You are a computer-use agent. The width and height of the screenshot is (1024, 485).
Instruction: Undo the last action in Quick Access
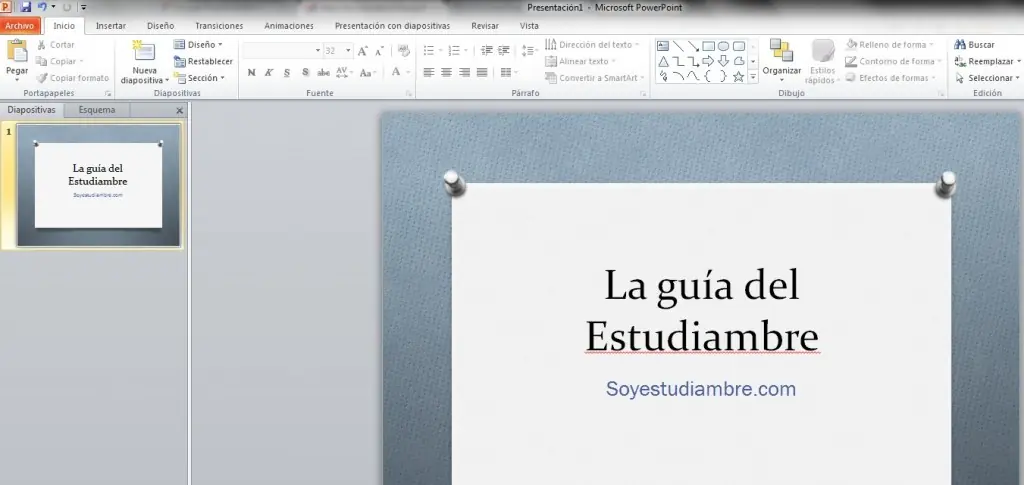(42, 7)
